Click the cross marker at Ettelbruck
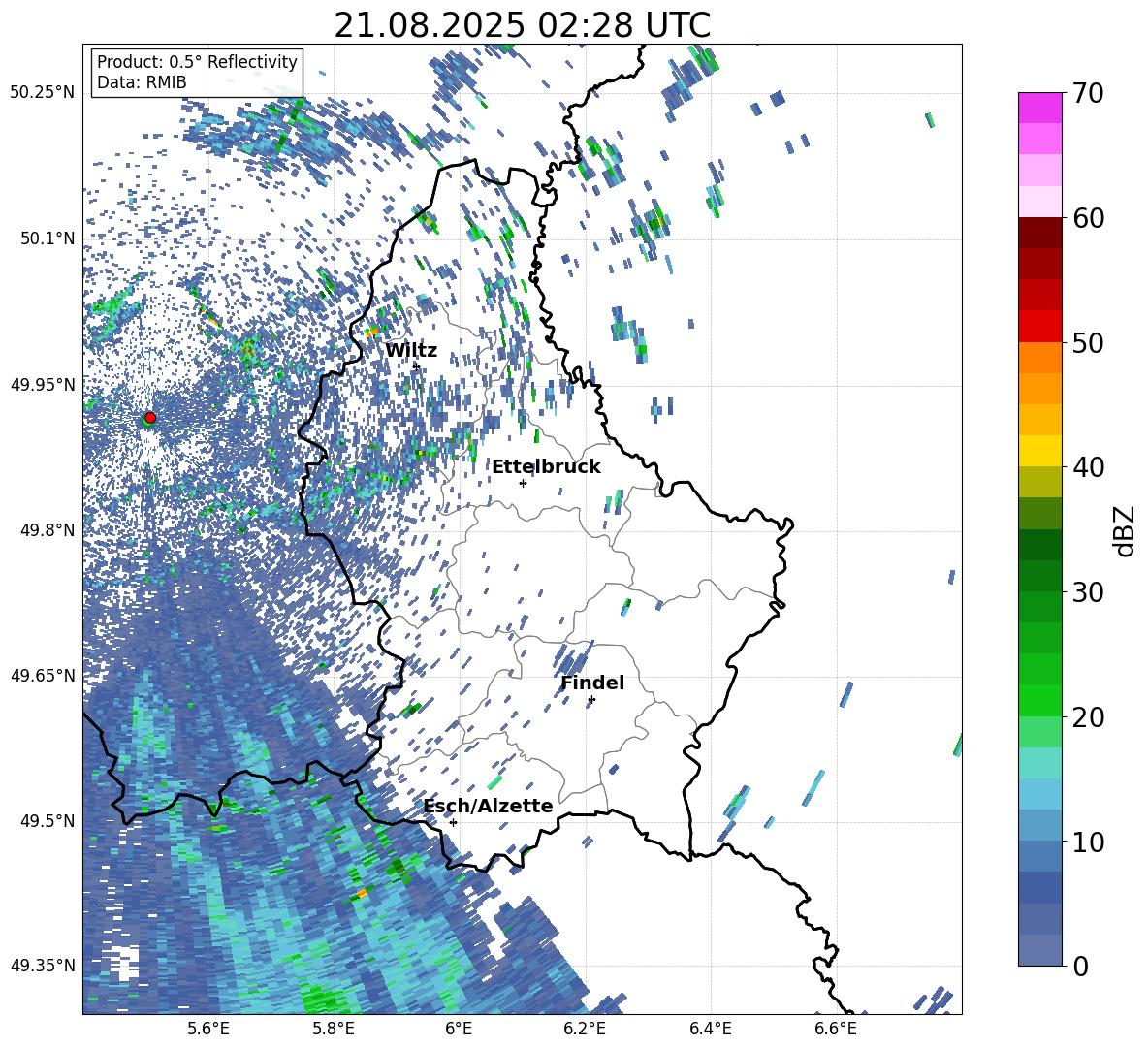This screenshot has width=1148, height=1048. point(523,483)
